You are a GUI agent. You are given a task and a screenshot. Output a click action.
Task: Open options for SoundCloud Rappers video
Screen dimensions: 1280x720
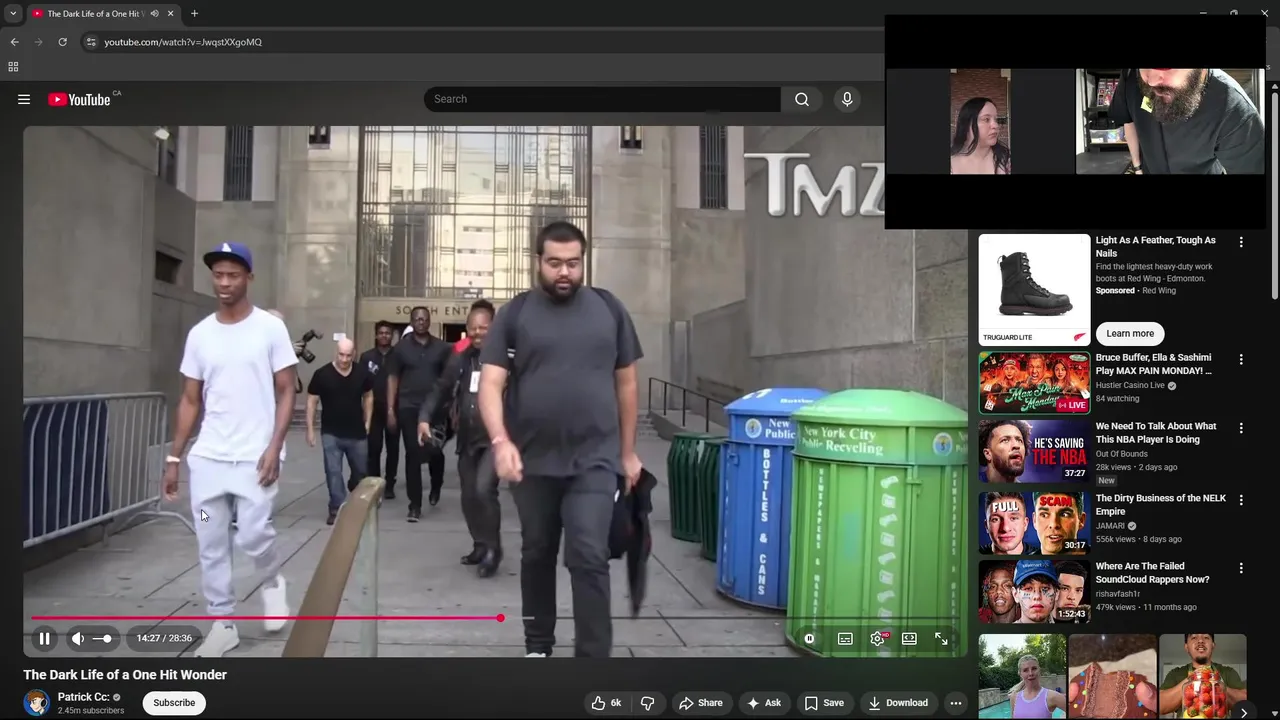[1241, 568]
